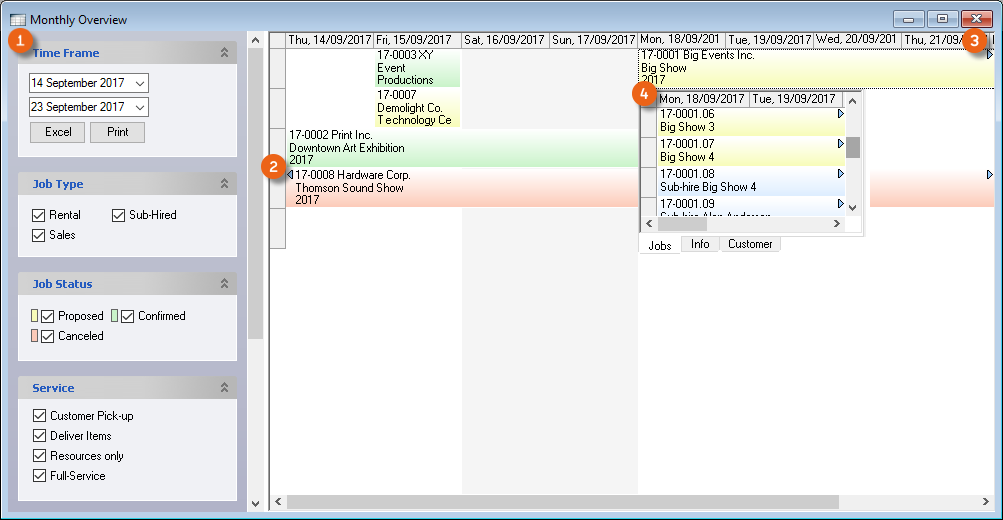Click arrow on Big Show 4 row
Viewport: 1003px width, 520px height.
click(841, 144)
